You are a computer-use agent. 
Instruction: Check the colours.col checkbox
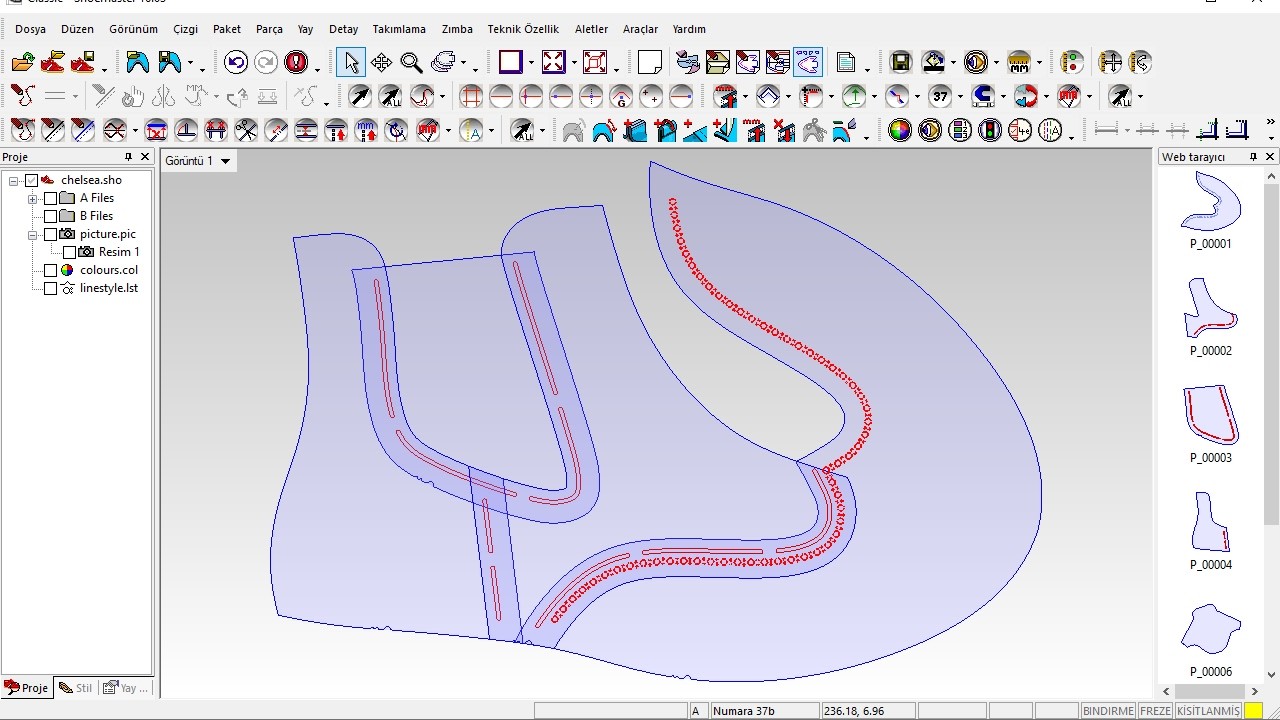50,270
